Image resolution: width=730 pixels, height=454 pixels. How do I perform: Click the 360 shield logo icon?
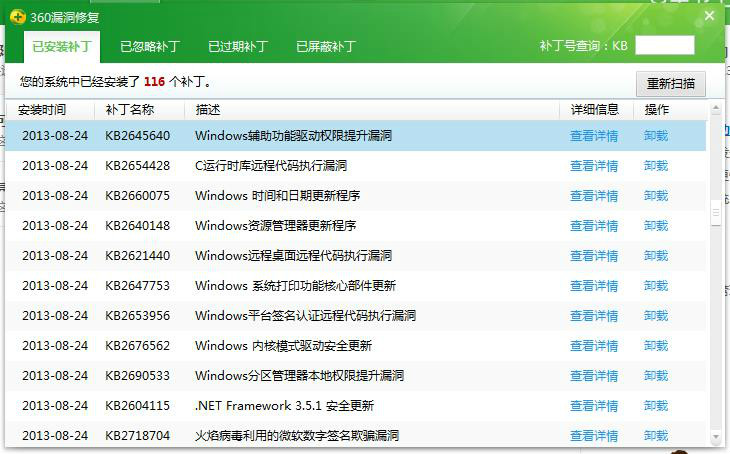18,18
